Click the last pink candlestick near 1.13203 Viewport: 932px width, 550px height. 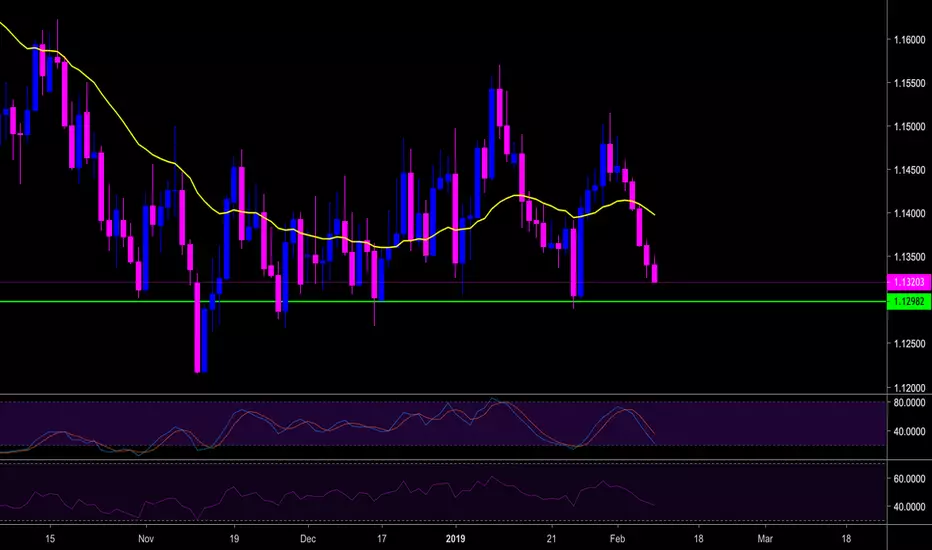coord(655,273)
